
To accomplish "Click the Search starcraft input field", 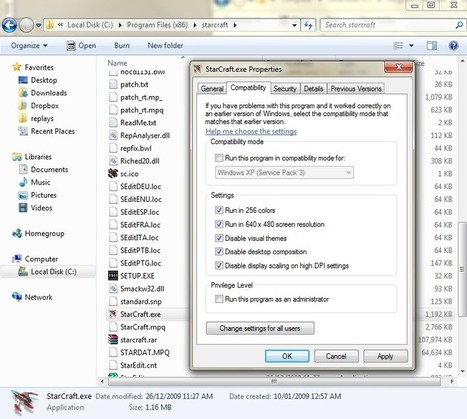I will click(387, 25).
